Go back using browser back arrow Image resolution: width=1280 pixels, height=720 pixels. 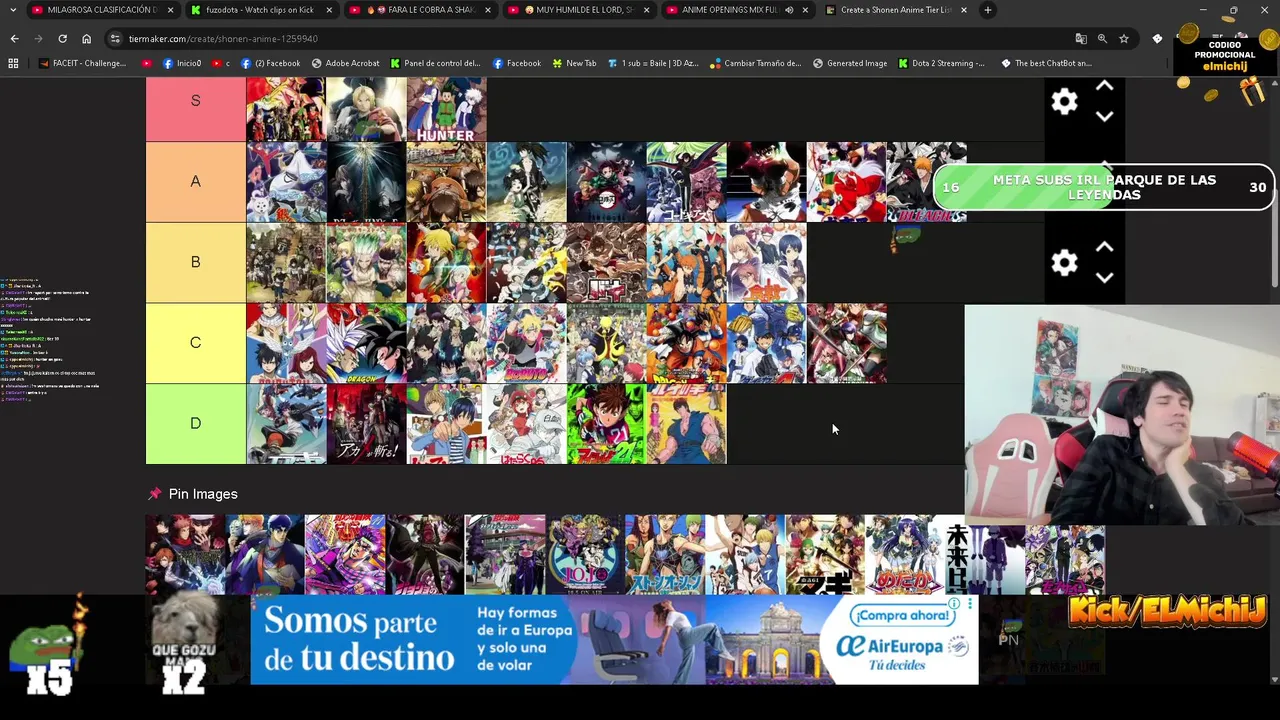tap(14, 38)
